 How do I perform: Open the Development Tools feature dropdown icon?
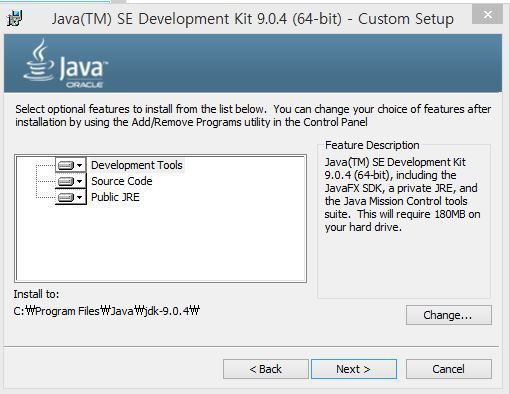[70, 165]
